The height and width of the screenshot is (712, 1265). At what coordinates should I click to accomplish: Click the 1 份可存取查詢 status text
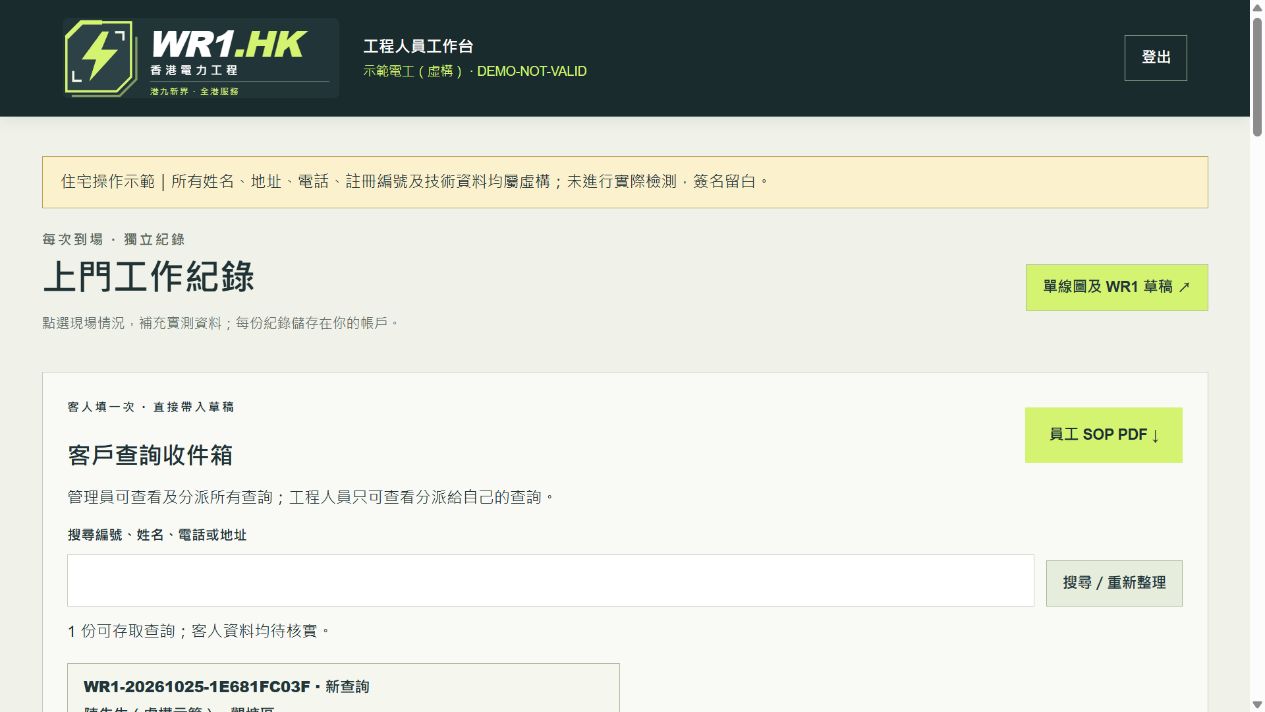pyautogui.click(x=199, y=631)
